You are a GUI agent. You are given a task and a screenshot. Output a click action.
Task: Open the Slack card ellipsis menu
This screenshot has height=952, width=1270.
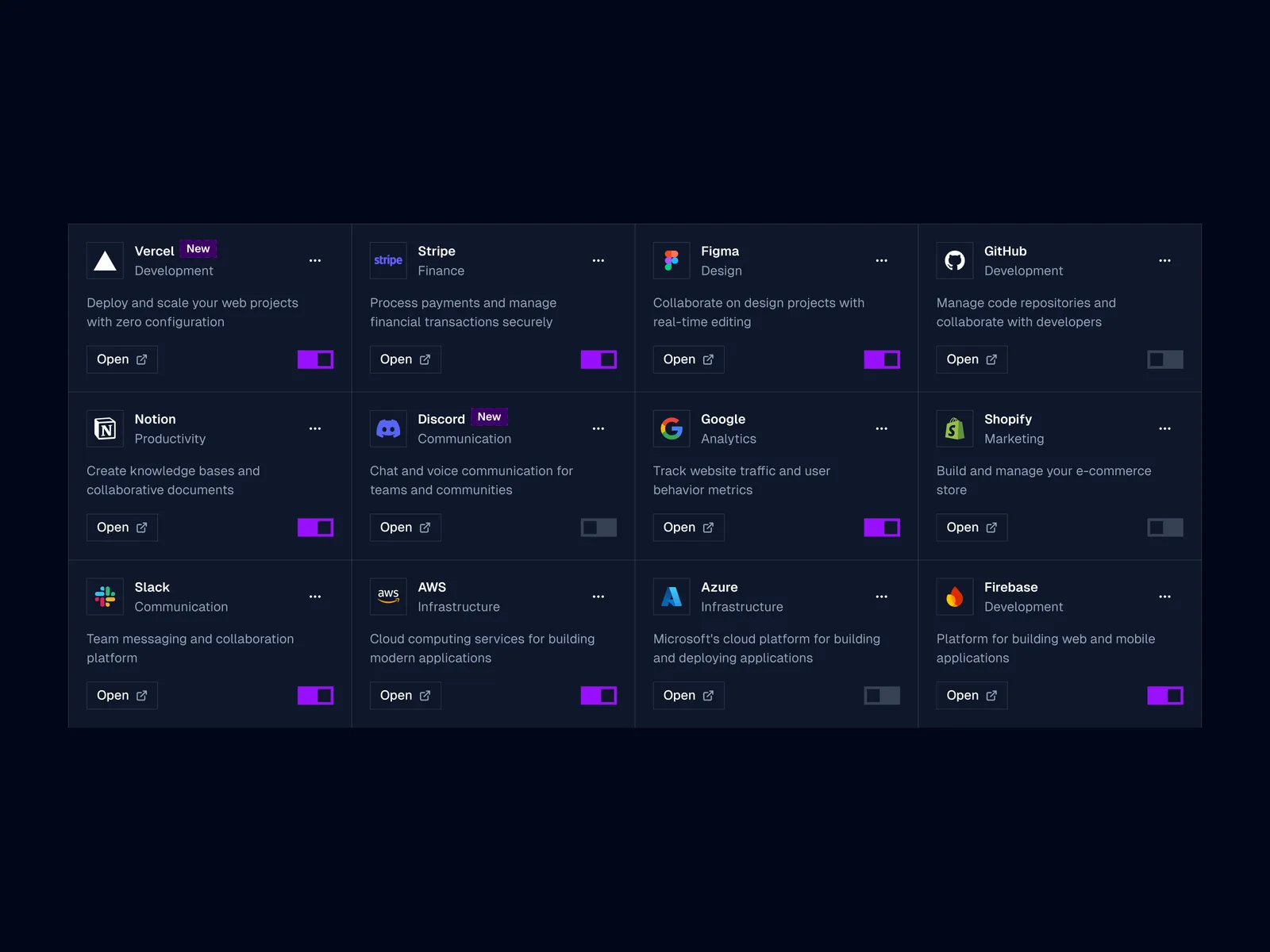(x=315, y=597)
